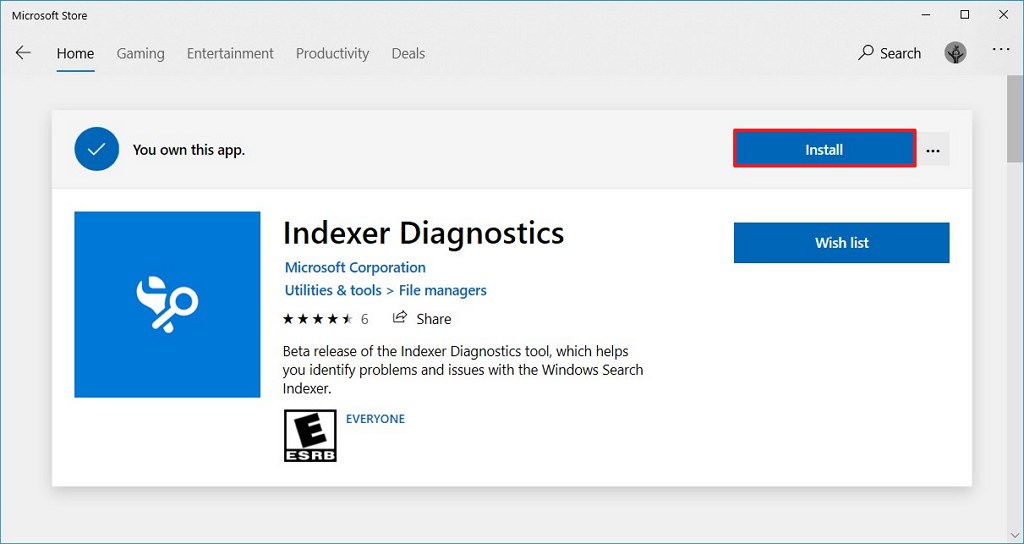Screen dimensions: 1024x544
Task: Click the owned app checkmark icon
Action: point(97,149)
